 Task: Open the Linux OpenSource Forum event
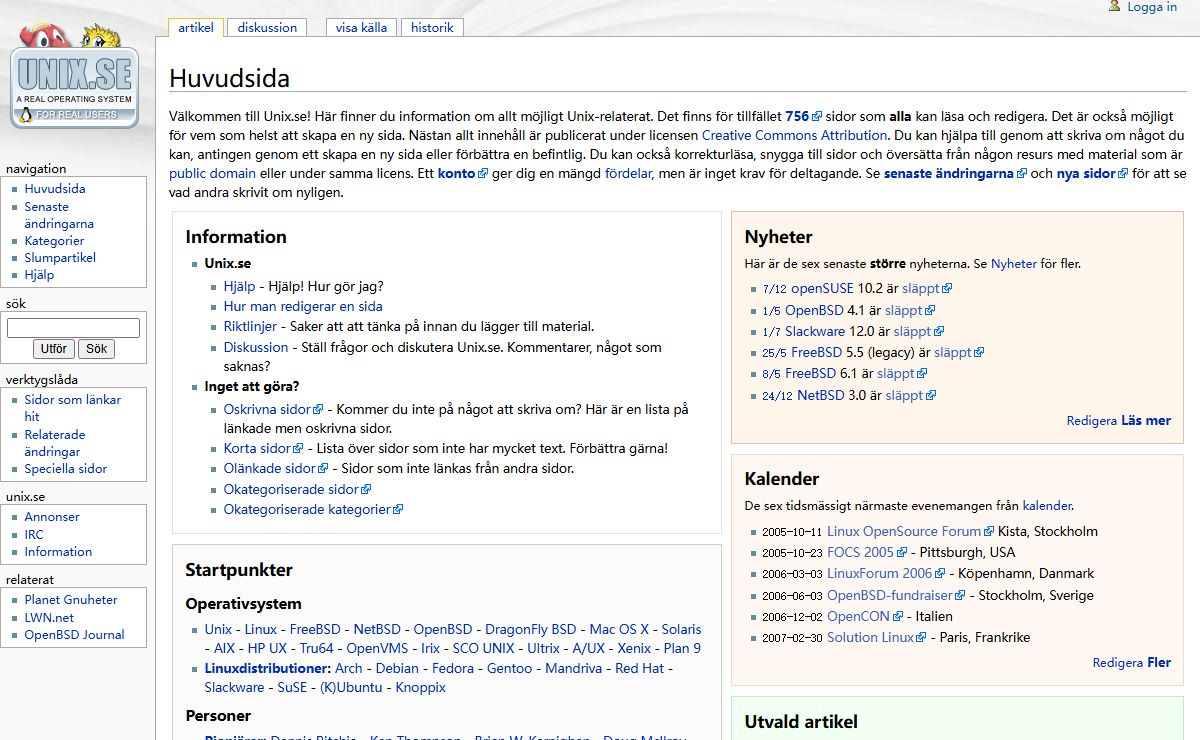(910, 531)
